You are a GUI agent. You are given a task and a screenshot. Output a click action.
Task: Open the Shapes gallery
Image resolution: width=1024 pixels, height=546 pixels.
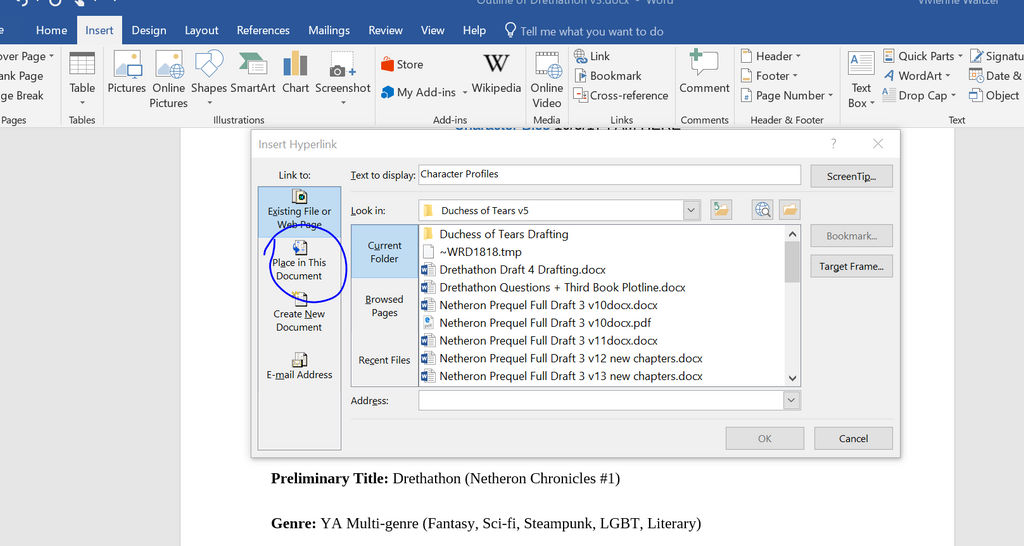[209, 78]
